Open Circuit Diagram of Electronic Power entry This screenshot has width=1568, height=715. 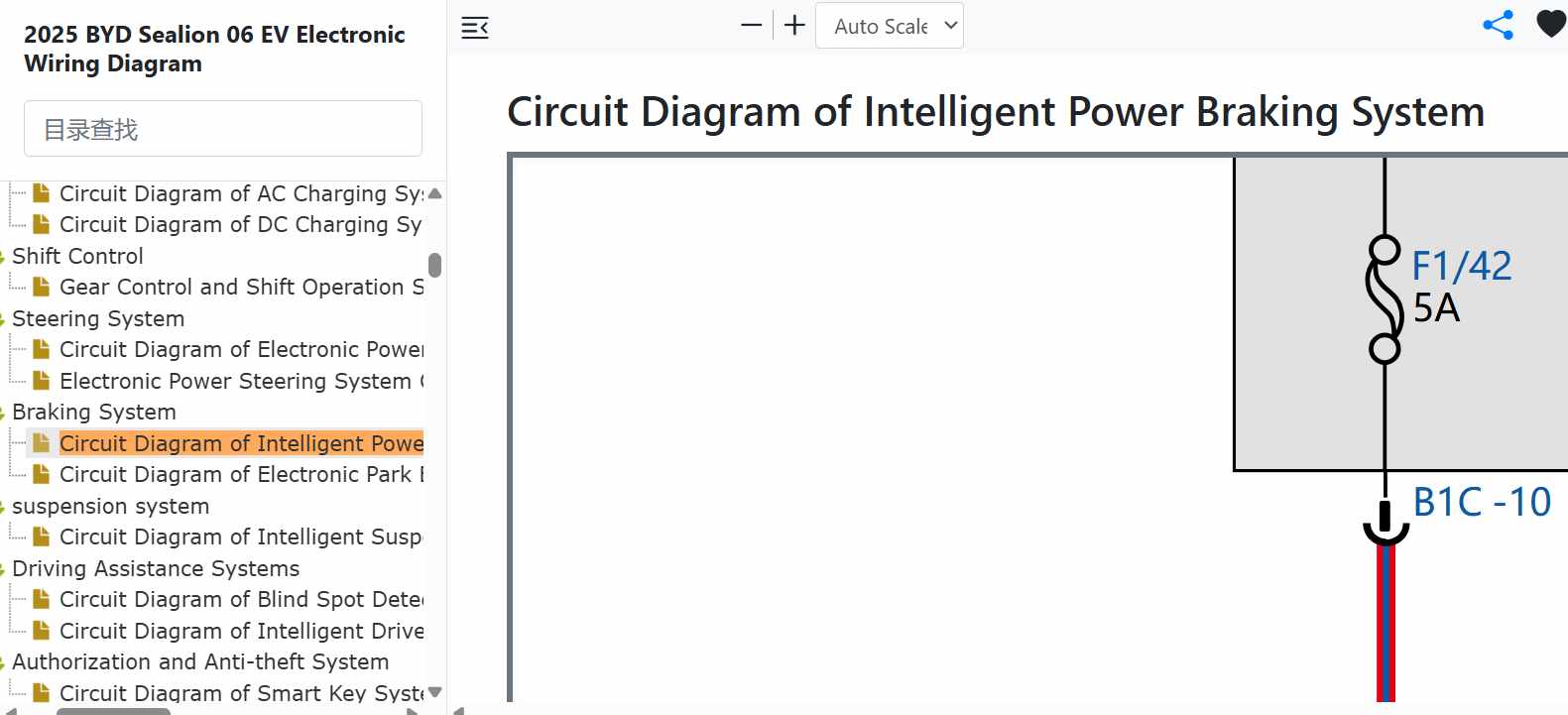pos(241,349)
